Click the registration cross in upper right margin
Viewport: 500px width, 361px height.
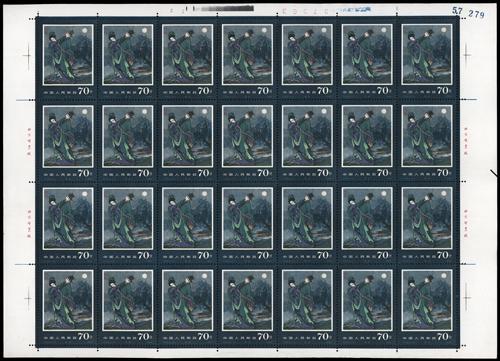pyautogui.click(x=467, y=54)
